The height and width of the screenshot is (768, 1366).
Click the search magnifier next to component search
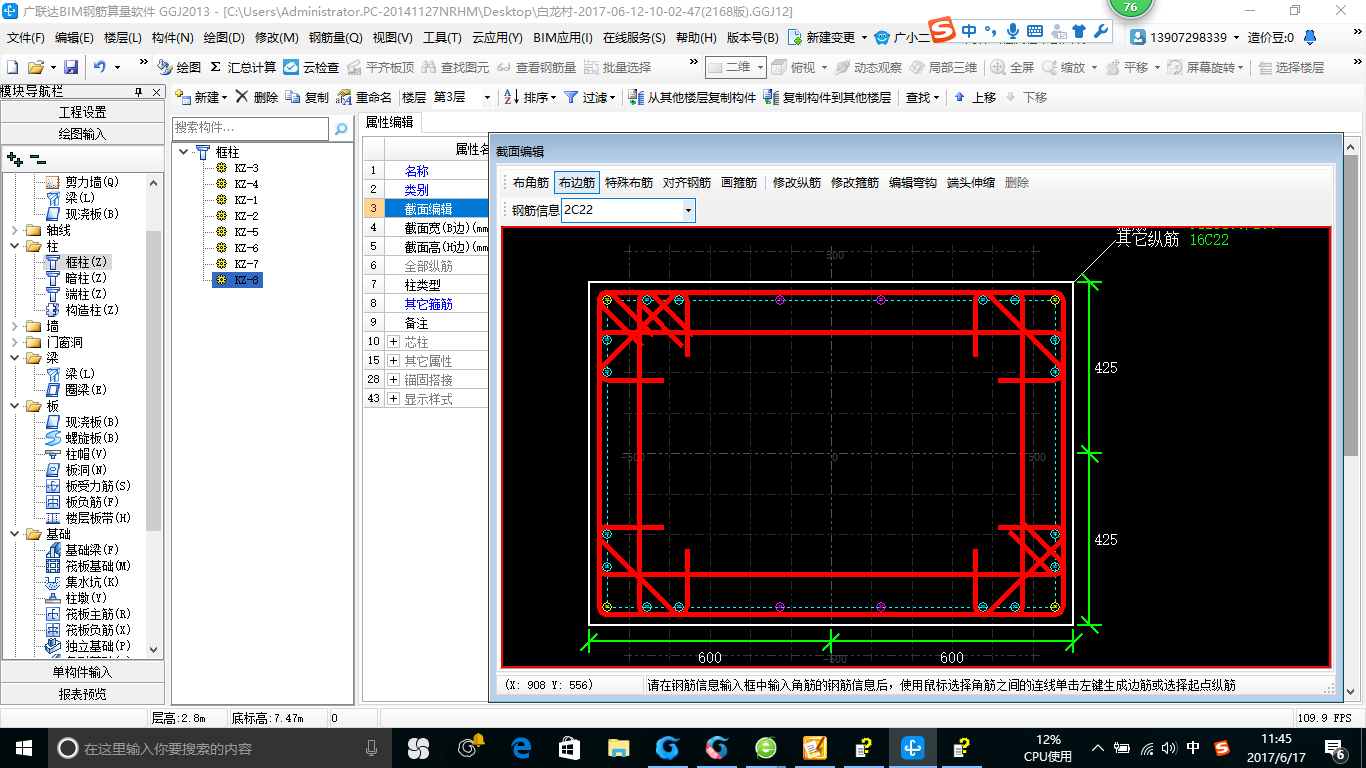tap(341, 128)
